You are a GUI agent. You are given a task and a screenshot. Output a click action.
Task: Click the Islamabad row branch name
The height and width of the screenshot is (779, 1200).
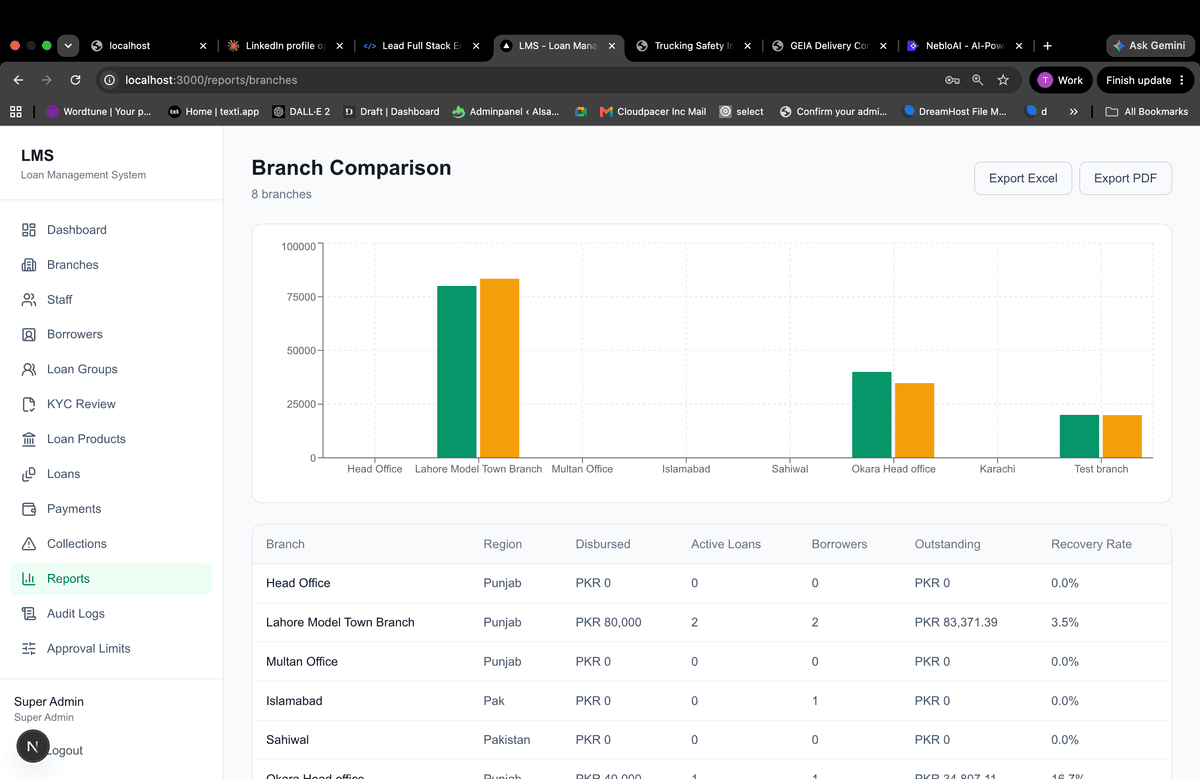coord(294,701)
